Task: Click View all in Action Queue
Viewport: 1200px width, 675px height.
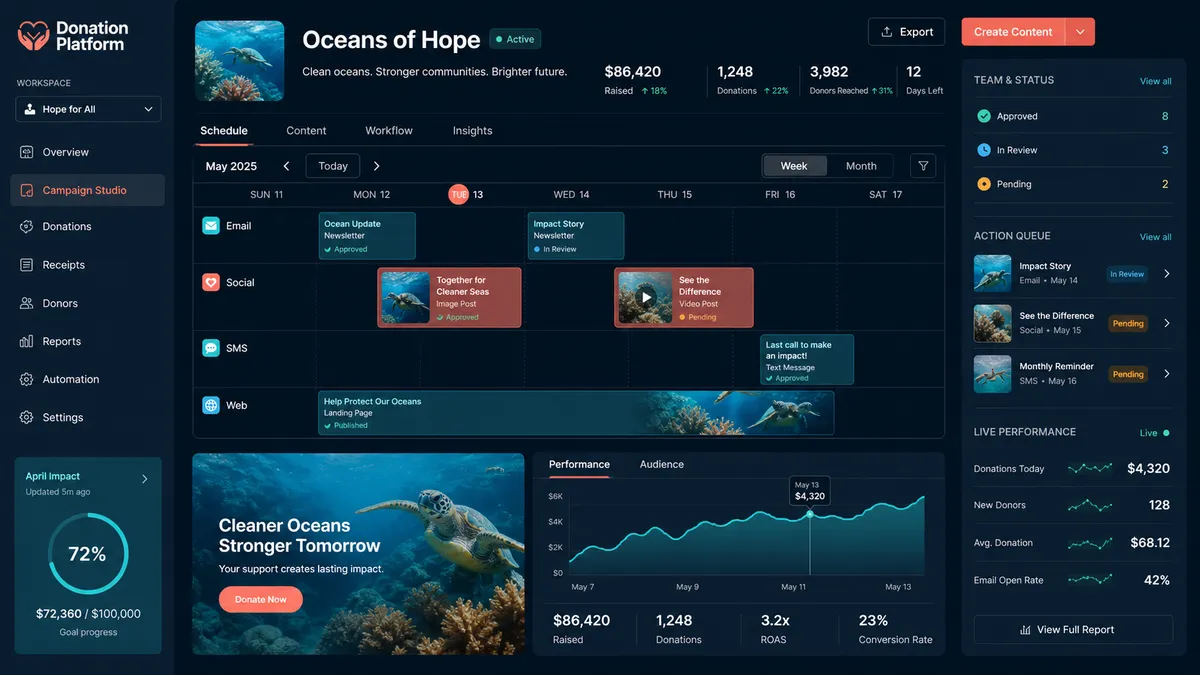Action: point(1155,237)
